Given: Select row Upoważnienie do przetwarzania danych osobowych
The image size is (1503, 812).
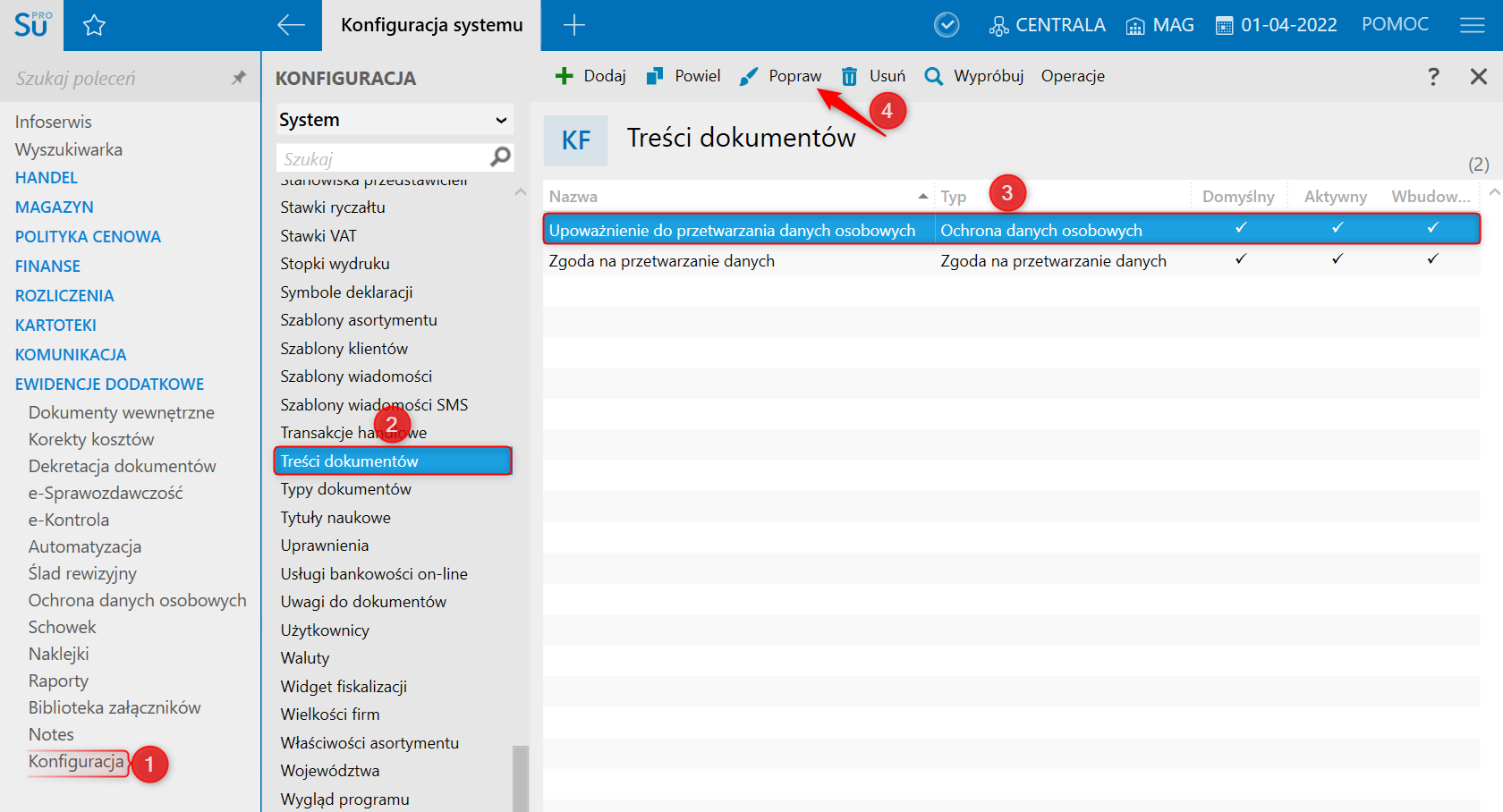Looking at the screenshot, I should pyautogui.click(x=1011, y=230).
